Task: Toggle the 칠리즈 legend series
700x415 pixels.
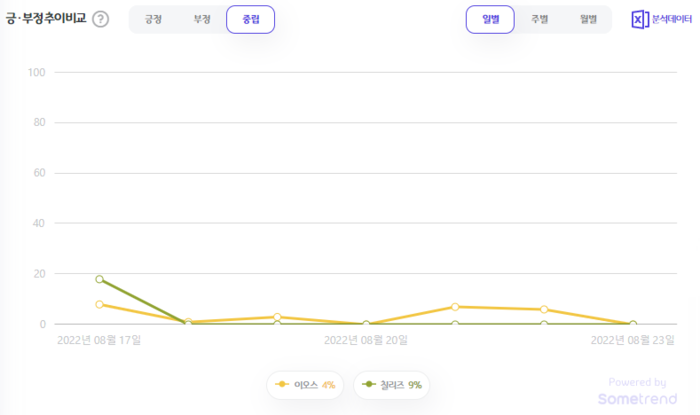Action: click(392, 385)
